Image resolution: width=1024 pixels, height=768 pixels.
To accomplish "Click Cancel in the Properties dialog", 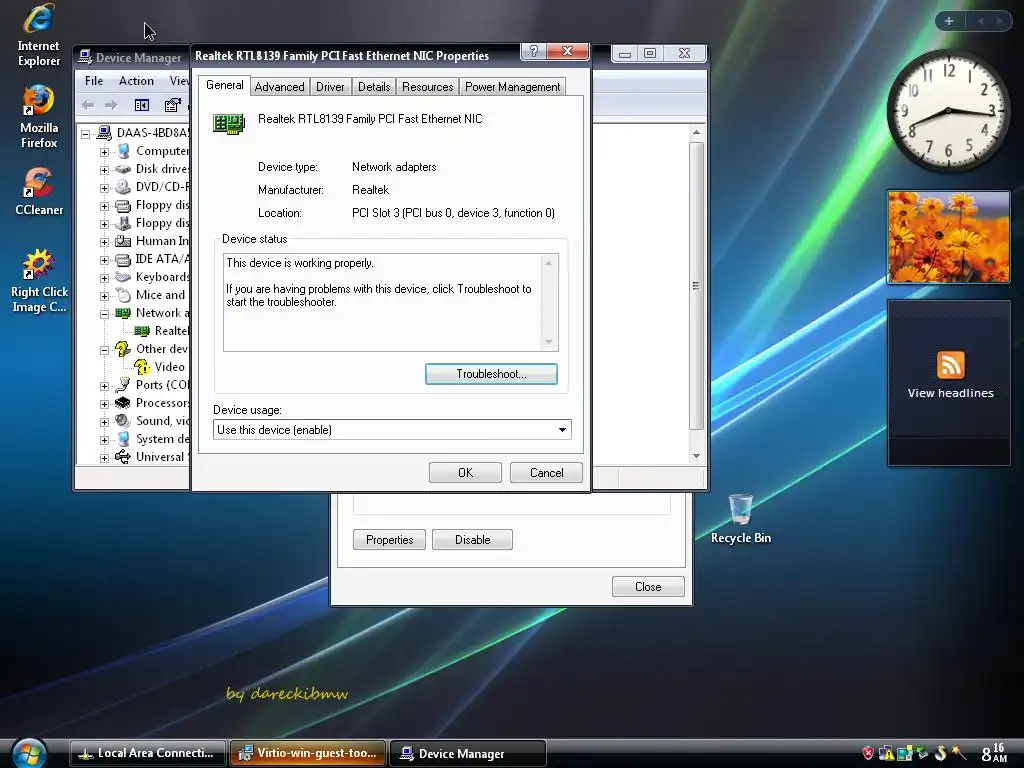I will 546,472.
